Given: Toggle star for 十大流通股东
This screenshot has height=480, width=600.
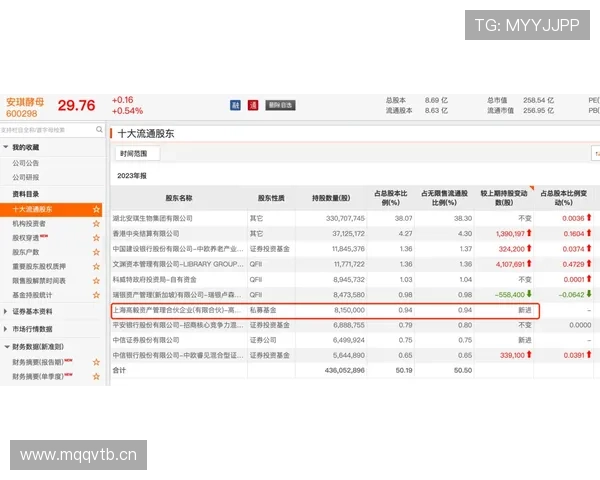Looking at the screenshot, I should click(96, 209).
